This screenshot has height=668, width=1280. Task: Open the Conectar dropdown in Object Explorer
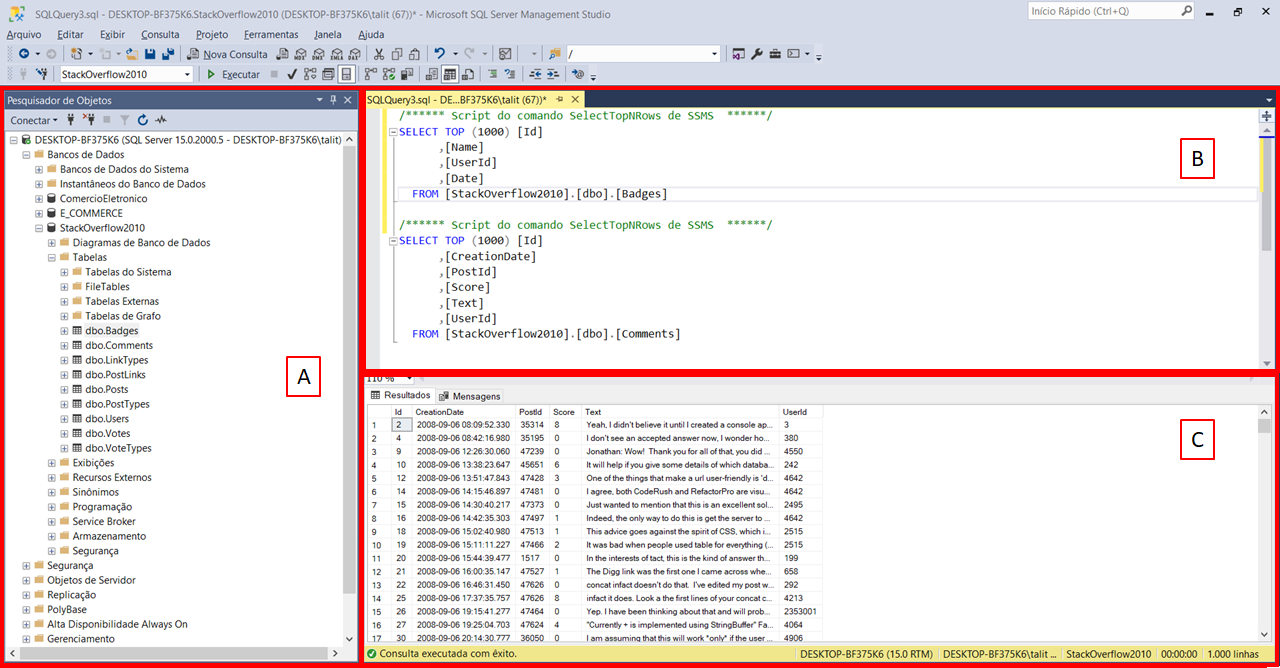coord(34,120)
